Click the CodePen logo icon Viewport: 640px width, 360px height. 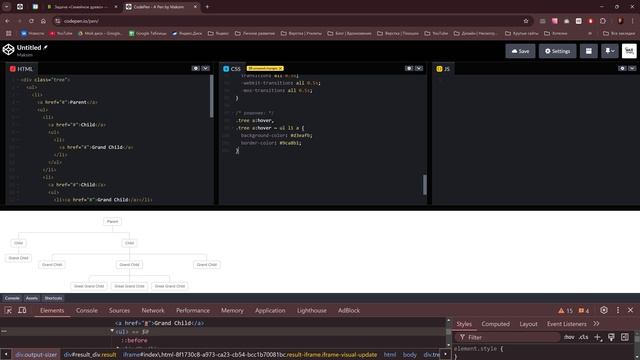[x=8, y=50]
